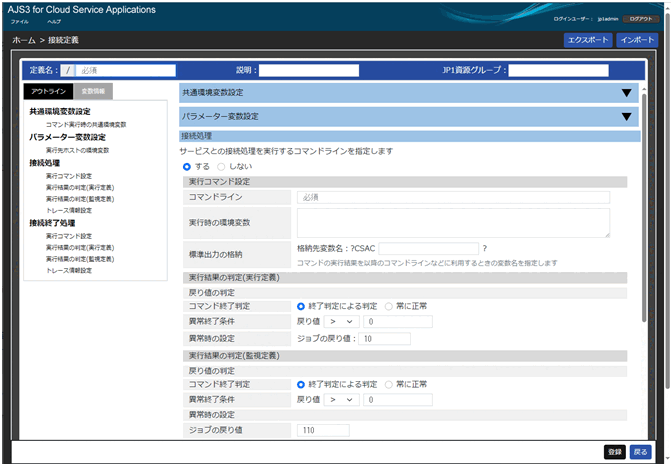Open the ヘルプ menu
Image resolution: width=672 pixels, height=466 pixels.
pyautogui.click(x=54, y=21)
